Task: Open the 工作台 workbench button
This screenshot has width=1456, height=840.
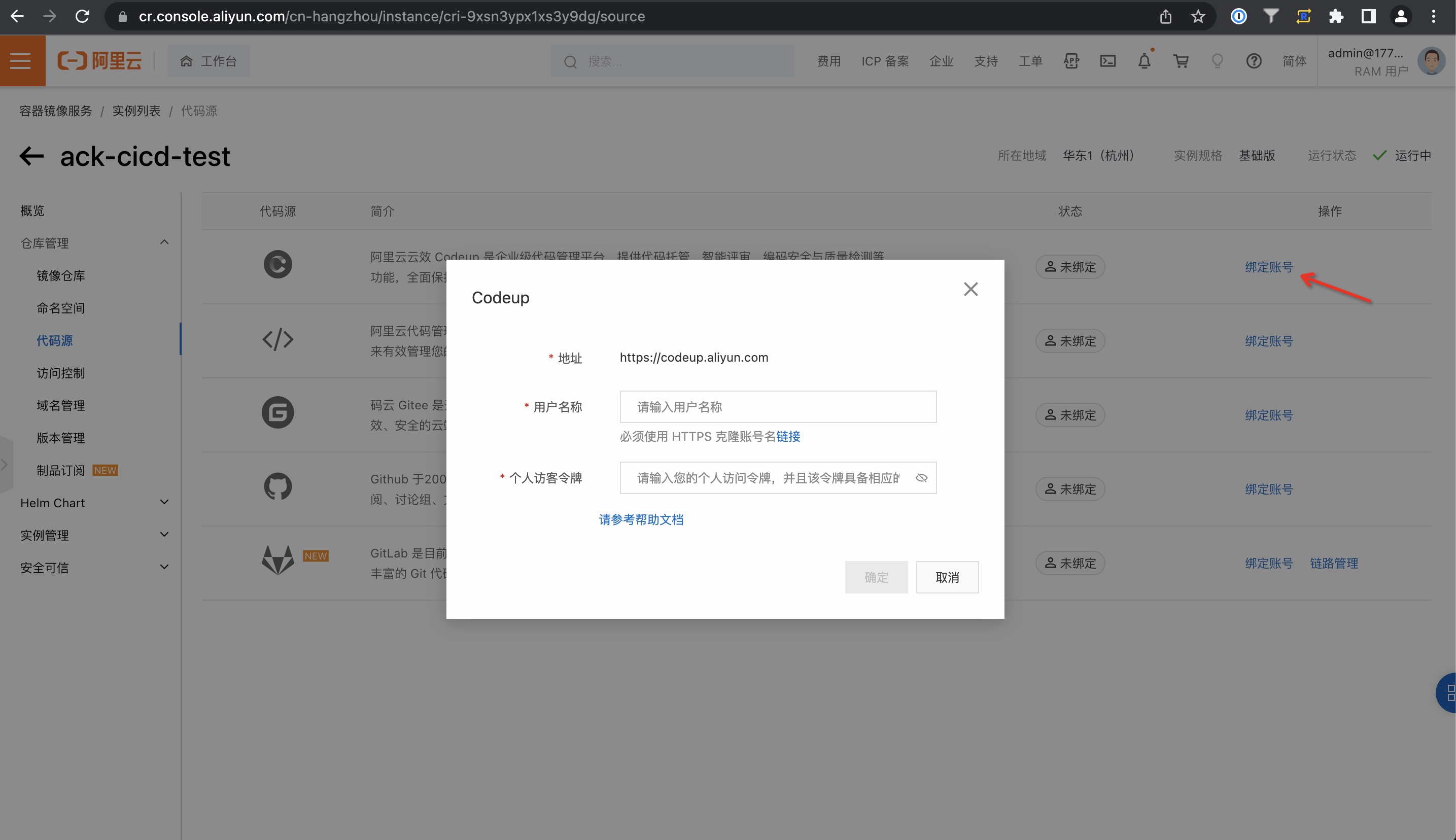Action: click(x=208, y=60)
